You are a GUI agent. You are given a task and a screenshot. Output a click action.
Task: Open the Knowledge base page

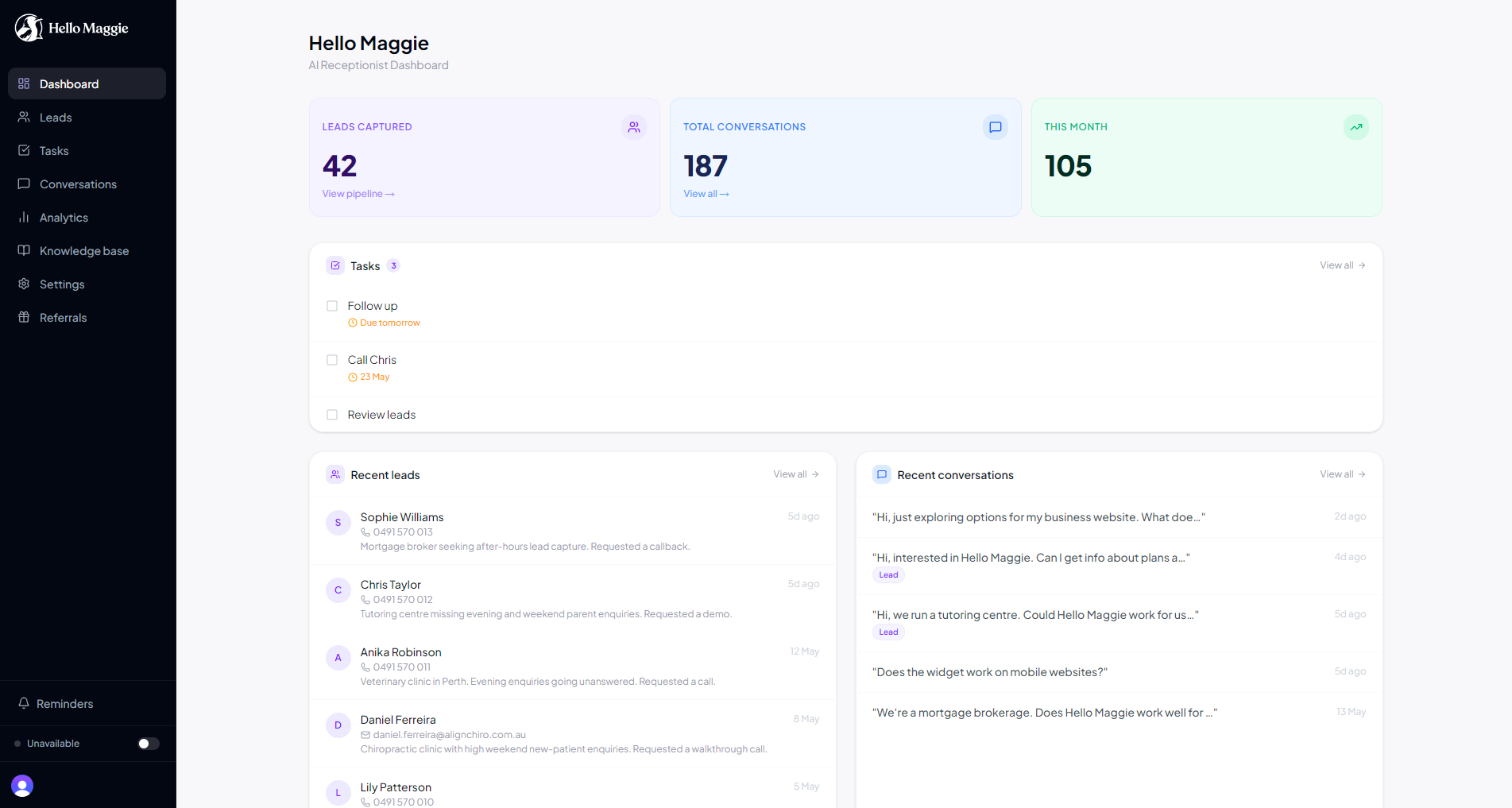[x=87, y=250]
